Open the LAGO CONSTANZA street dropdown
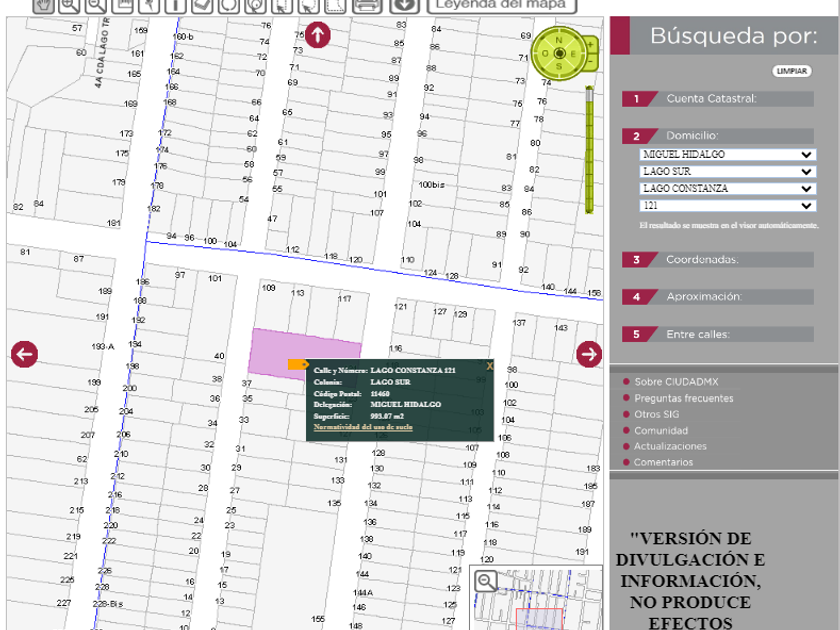This screenshot has width=840, height=630. coord(728,189)
